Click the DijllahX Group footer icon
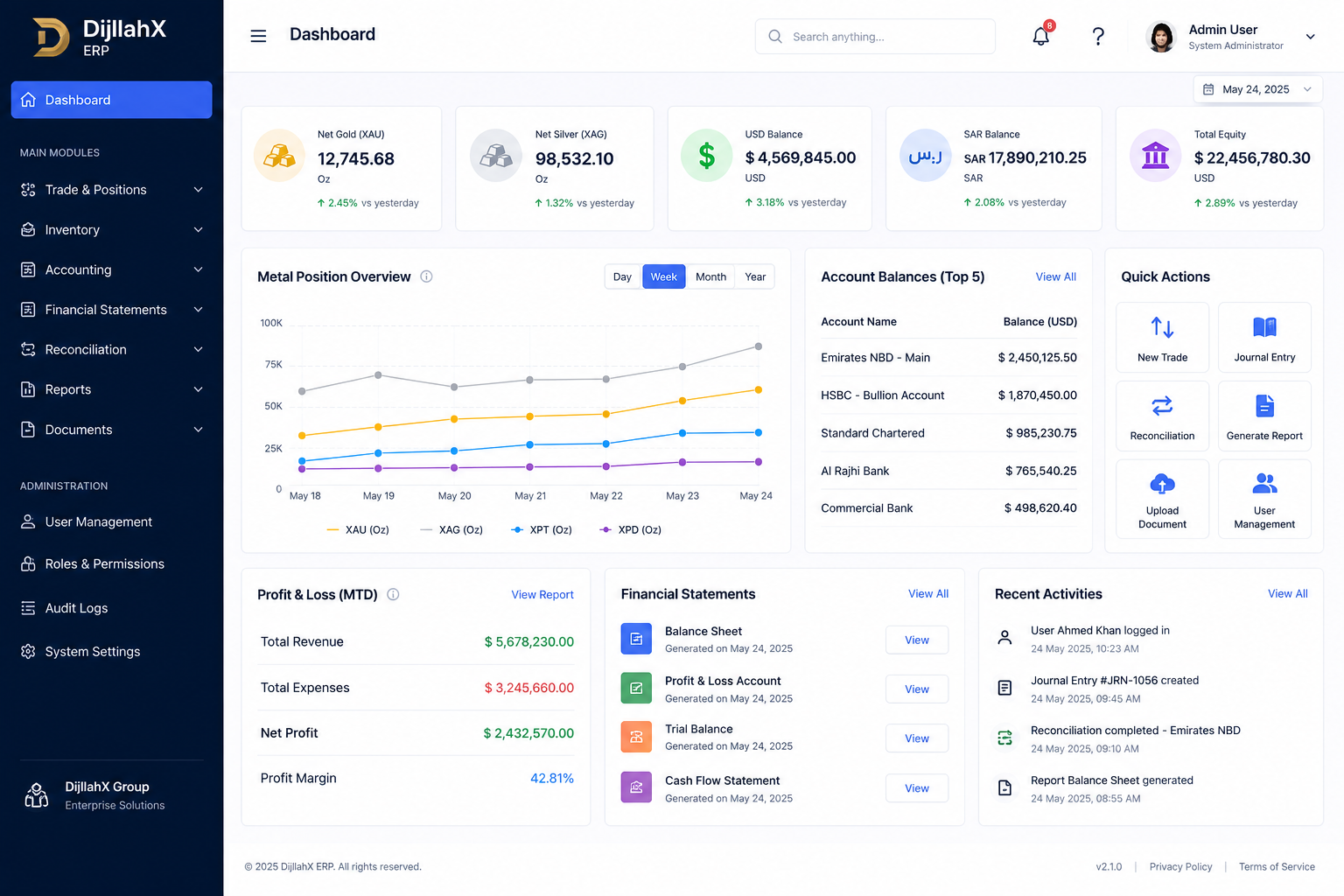1344x896 pixels. coord(37,795)
